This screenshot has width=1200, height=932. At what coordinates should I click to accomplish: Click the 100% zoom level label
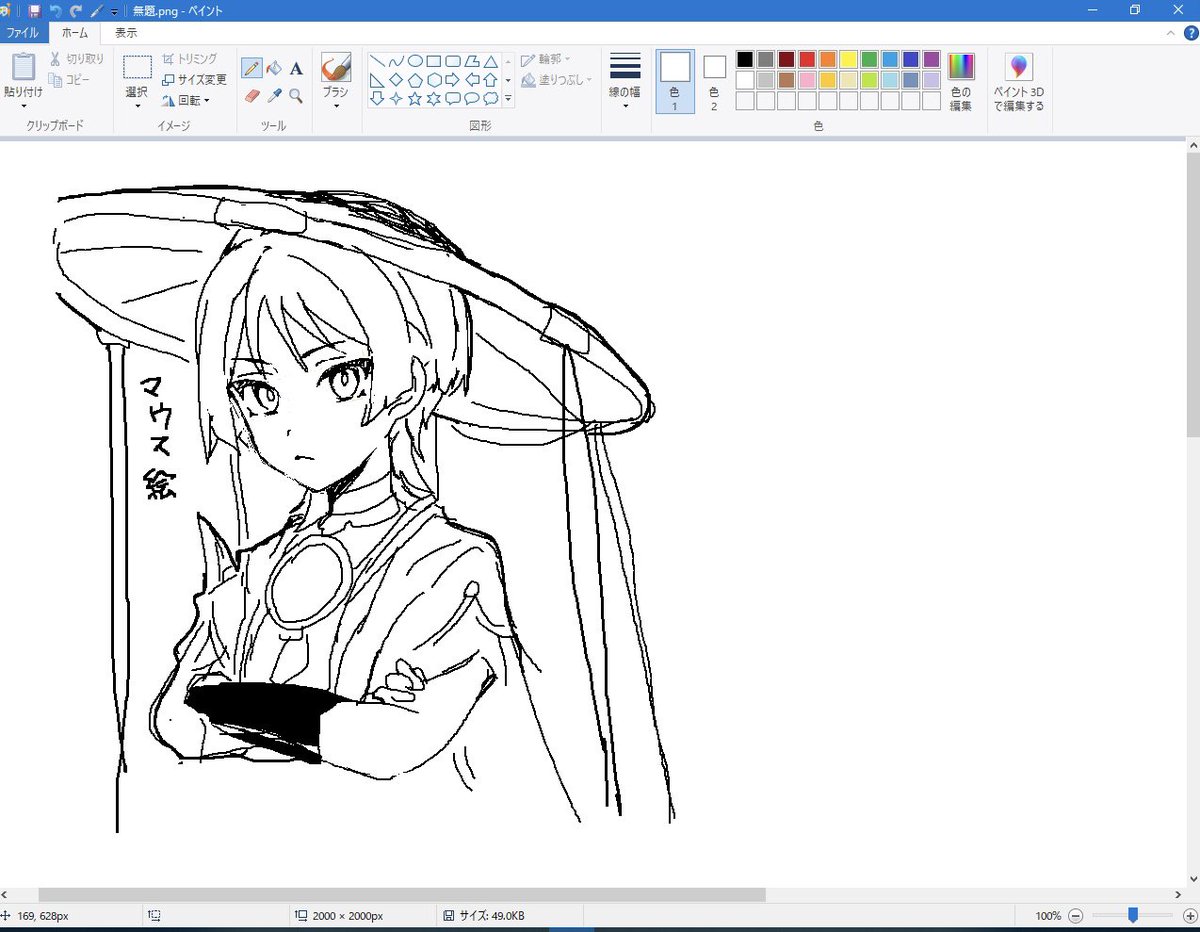1048,916
